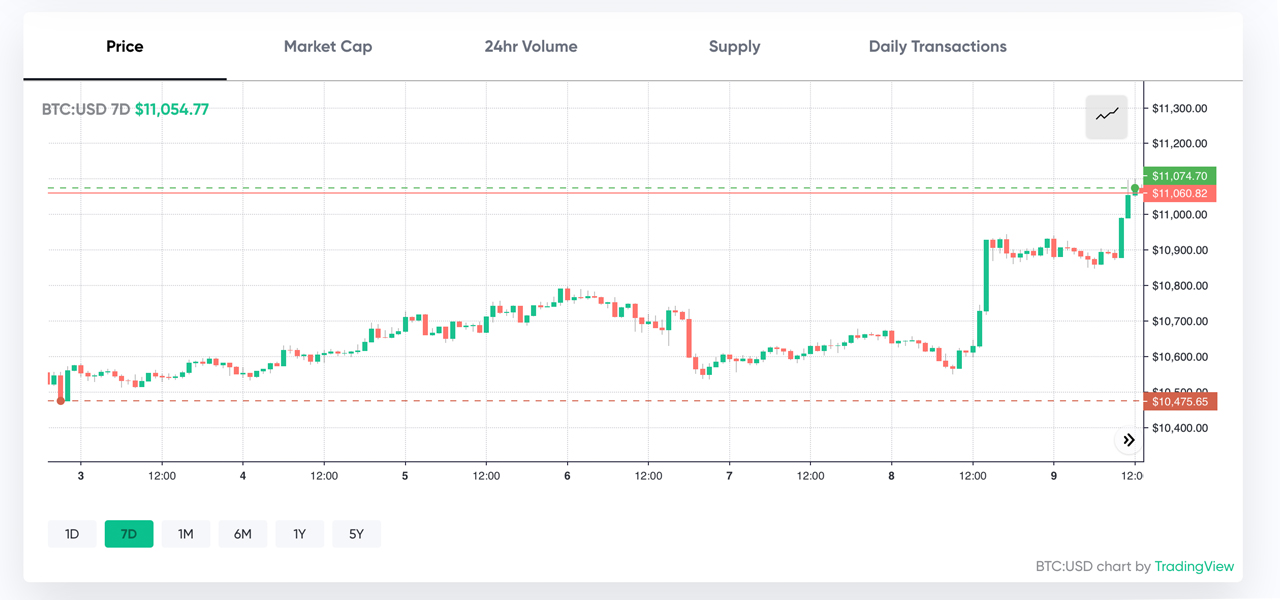Click the $10,475.65 low price label
1280x600 pixels.
1180,402
